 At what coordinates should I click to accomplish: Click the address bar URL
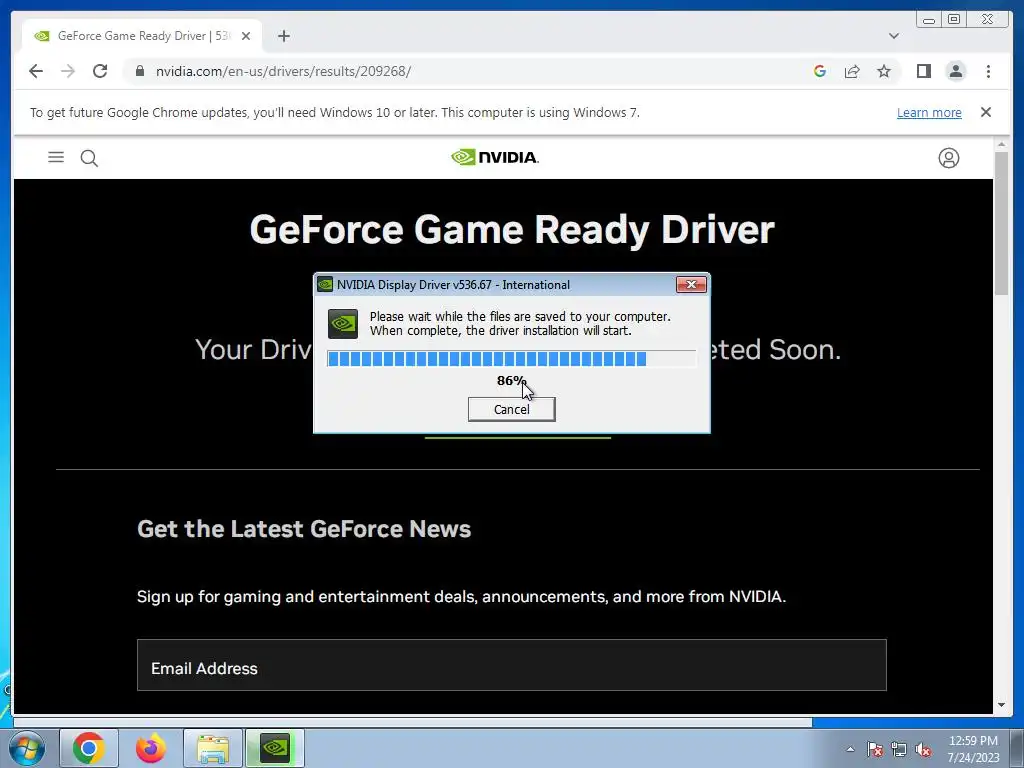click(x=283, y=71)
